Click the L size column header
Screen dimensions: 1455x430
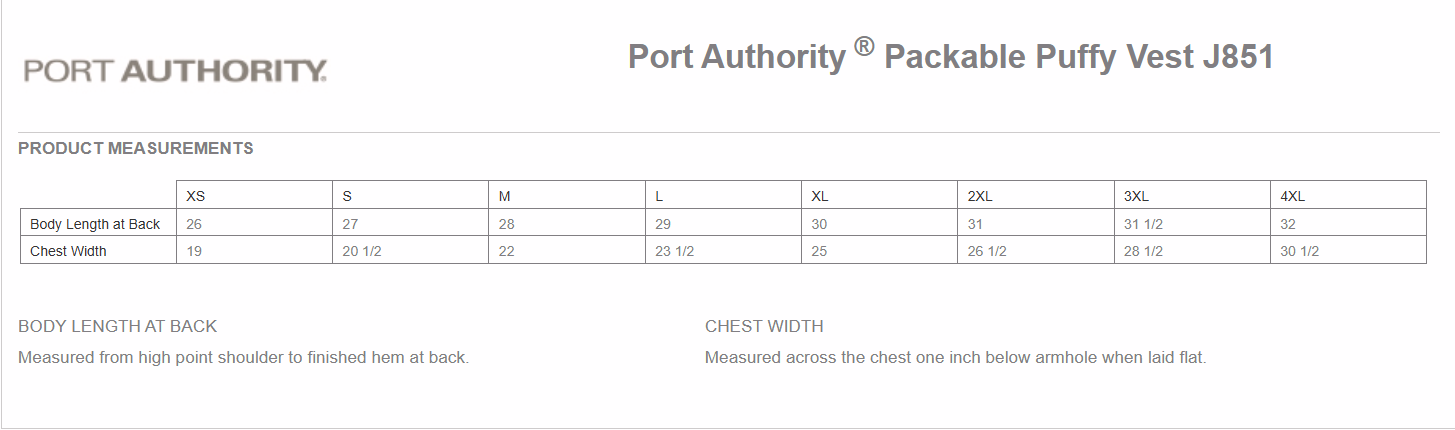(x=659, y=196)
